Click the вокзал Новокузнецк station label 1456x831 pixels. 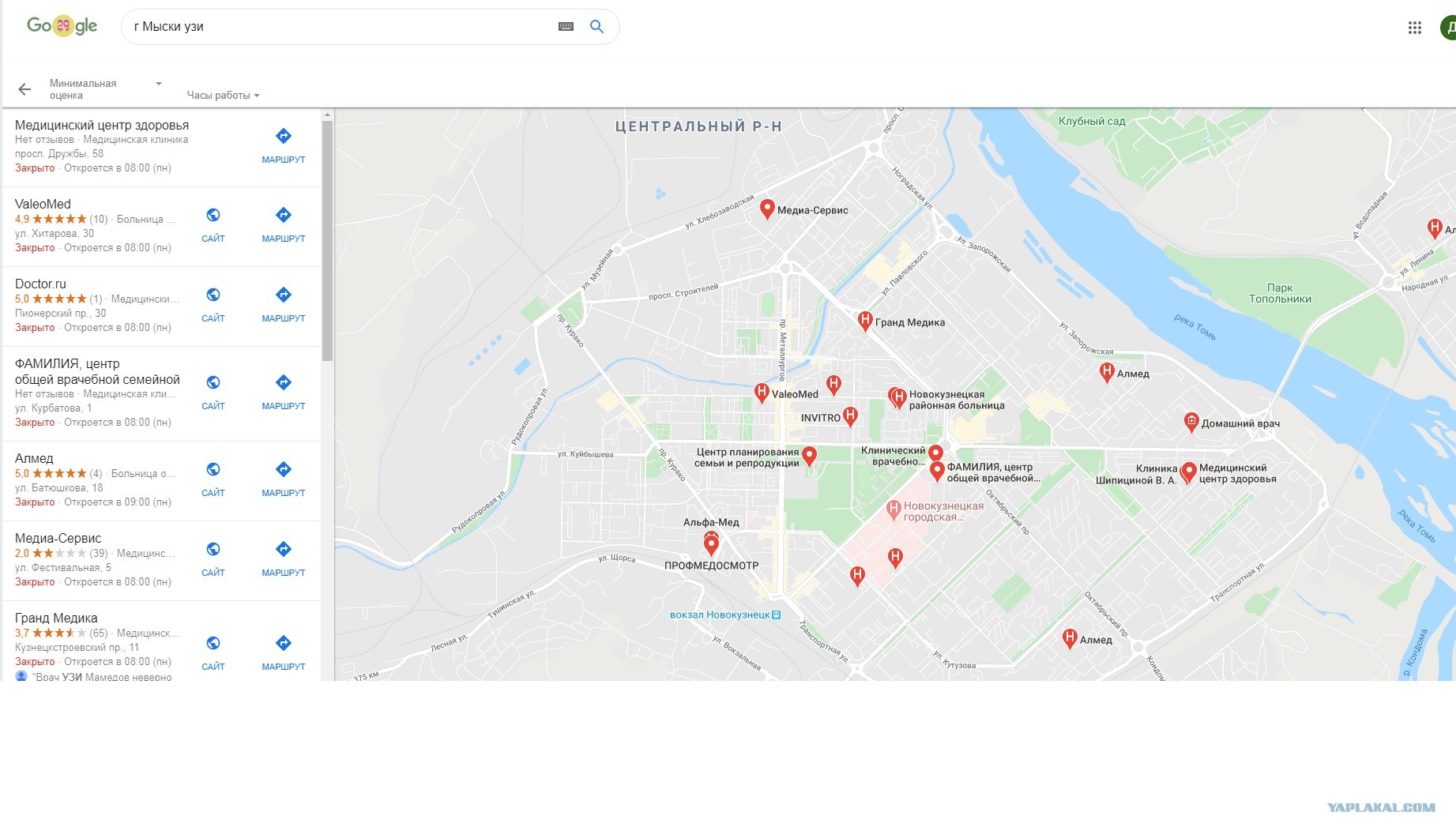pyautogui.click(x=725, y=615)
